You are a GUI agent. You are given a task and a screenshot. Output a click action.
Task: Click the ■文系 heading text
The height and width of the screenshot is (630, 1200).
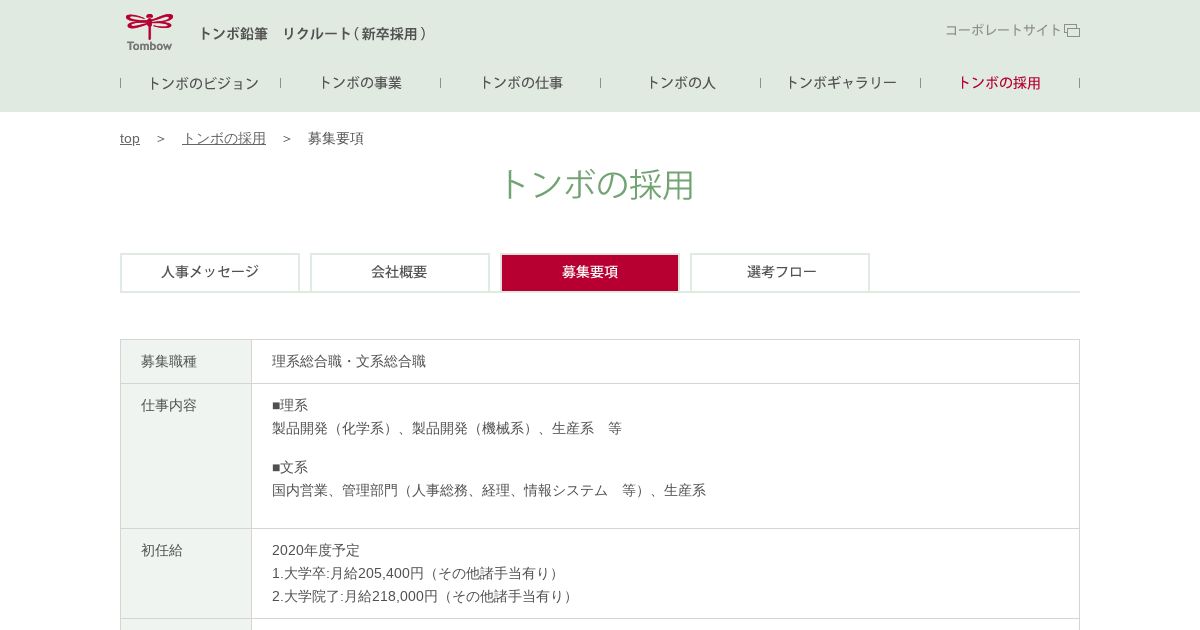click(x=290, y=468)
